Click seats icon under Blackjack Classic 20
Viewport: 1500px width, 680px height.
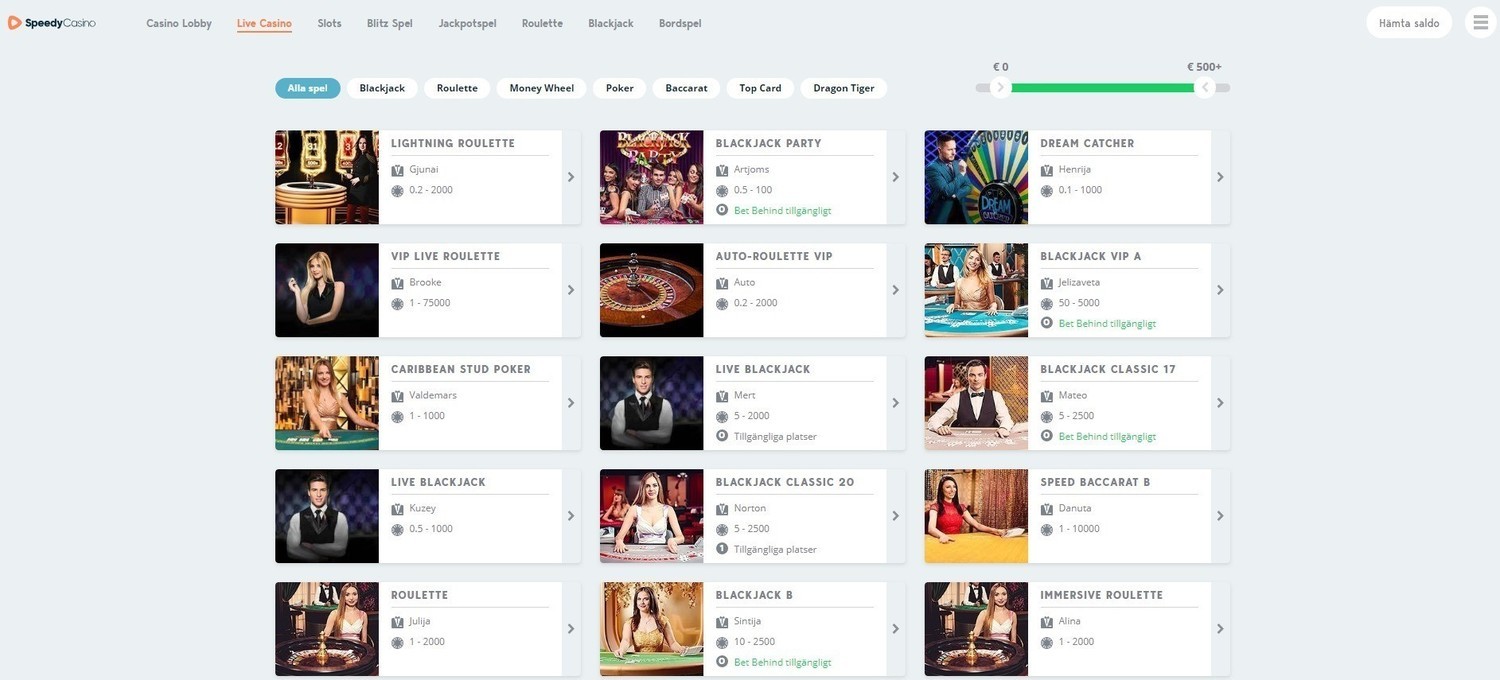click(x=722, y=549)
